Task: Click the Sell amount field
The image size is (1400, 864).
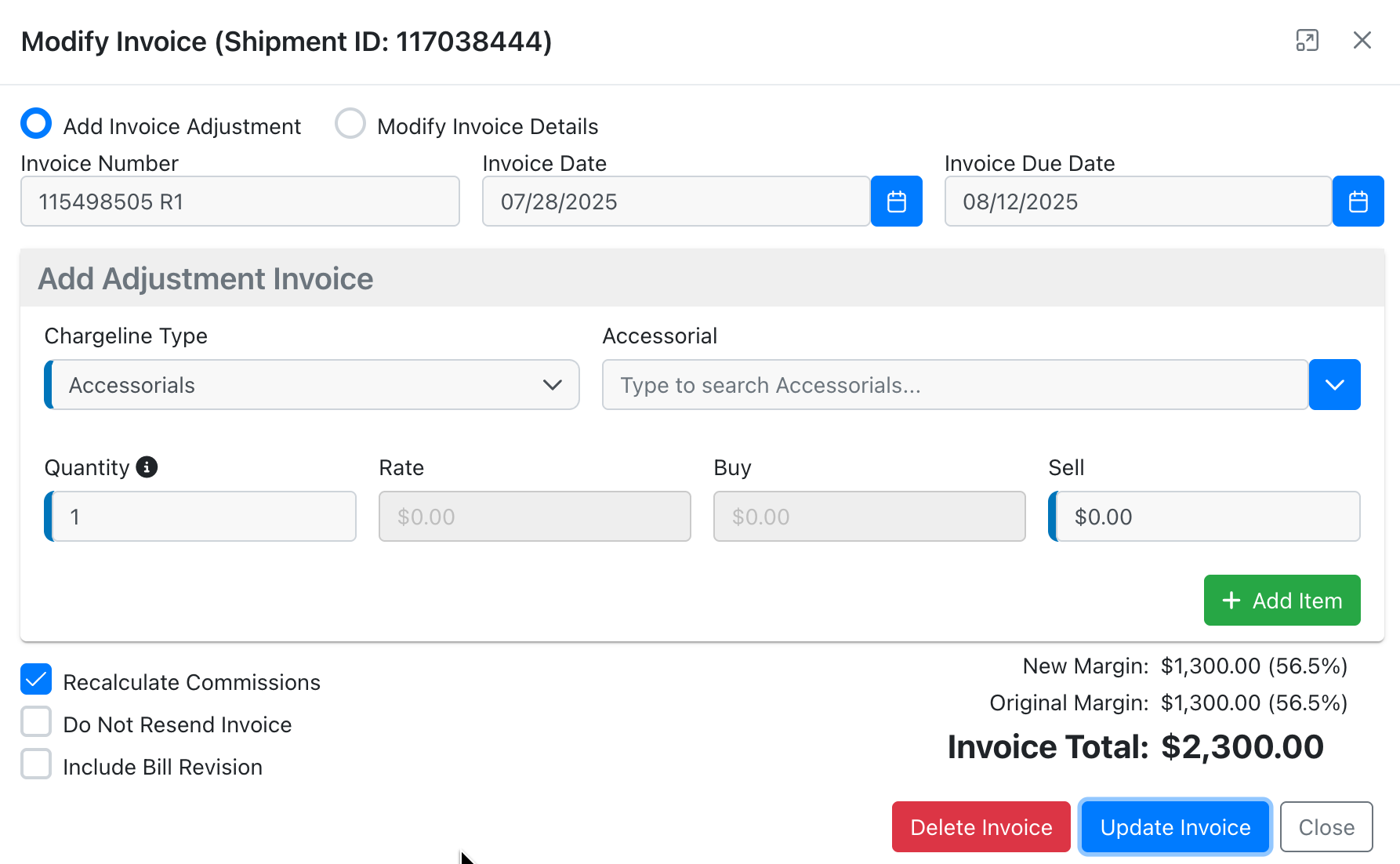Action: 1205,517
